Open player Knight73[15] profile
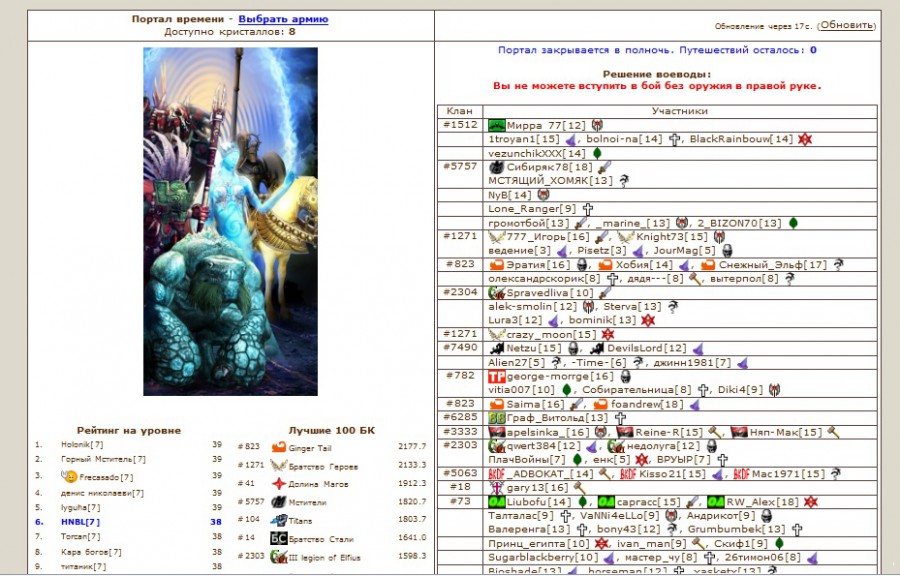 (x=672, y=237)
